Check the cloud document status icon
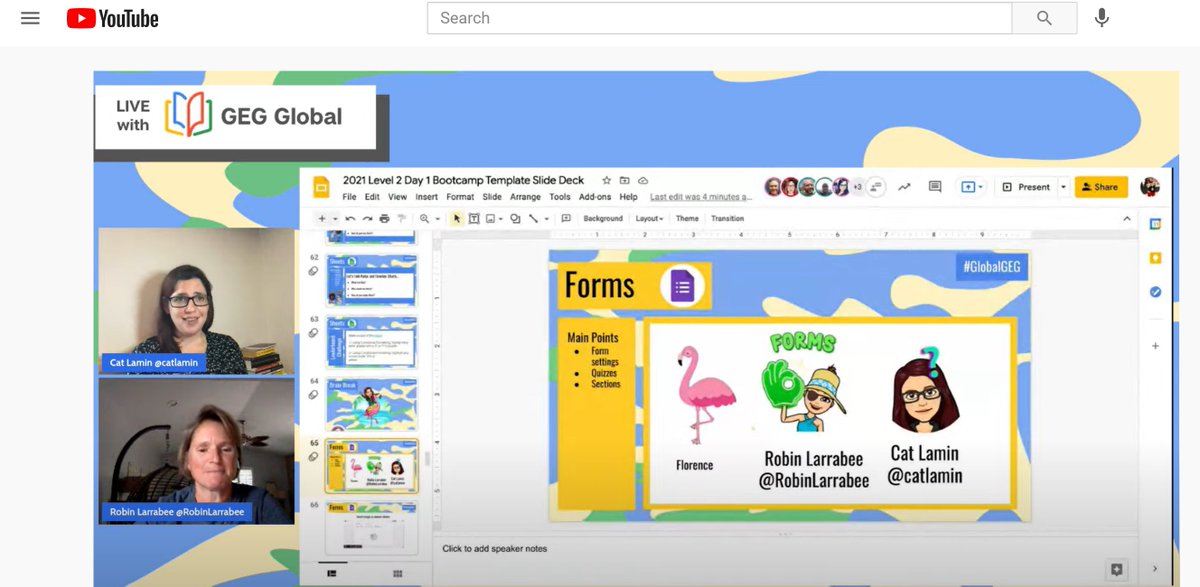Screen dimensions: 1200x587 [642, 180]
